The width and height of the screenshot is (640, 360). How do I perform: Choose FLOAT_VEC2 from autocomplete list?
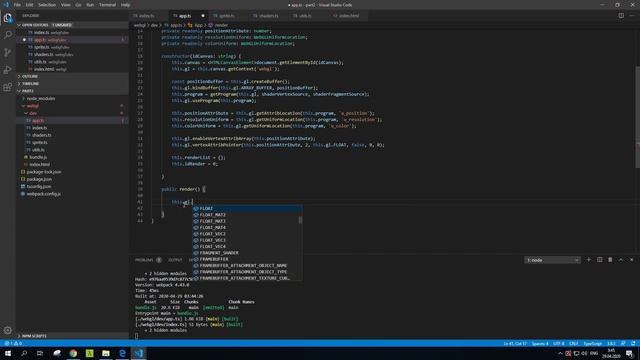(x=246, y=234)
